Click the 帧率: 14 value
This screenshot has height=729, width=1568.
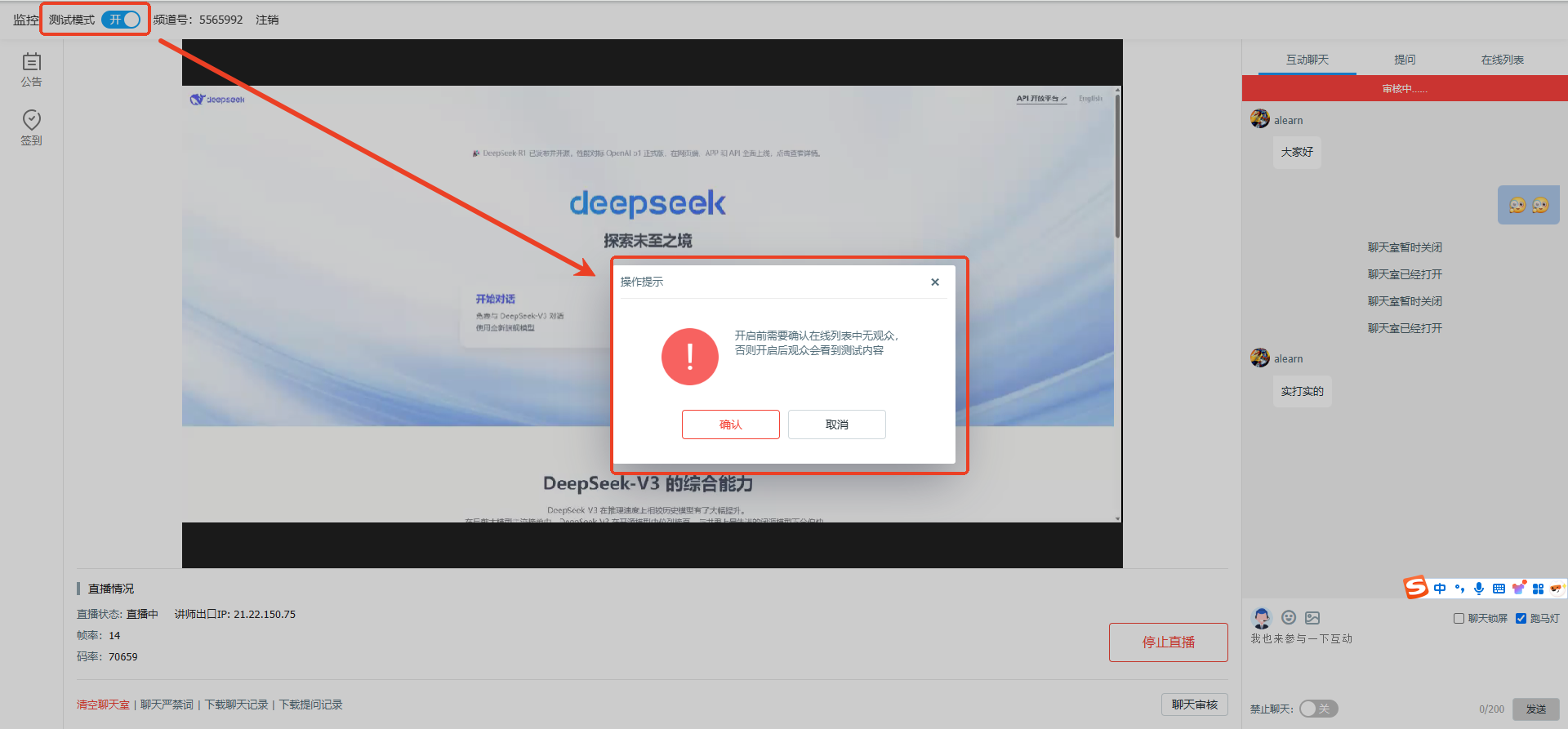(99, 635)
